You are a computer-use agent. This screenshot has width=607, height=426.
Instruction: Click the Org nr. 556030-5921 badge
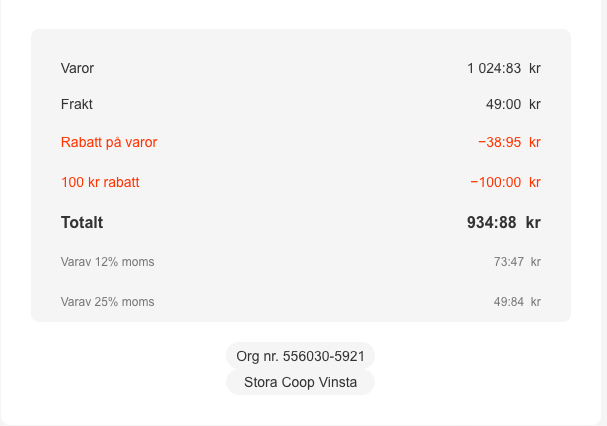[x=300, y=356]
